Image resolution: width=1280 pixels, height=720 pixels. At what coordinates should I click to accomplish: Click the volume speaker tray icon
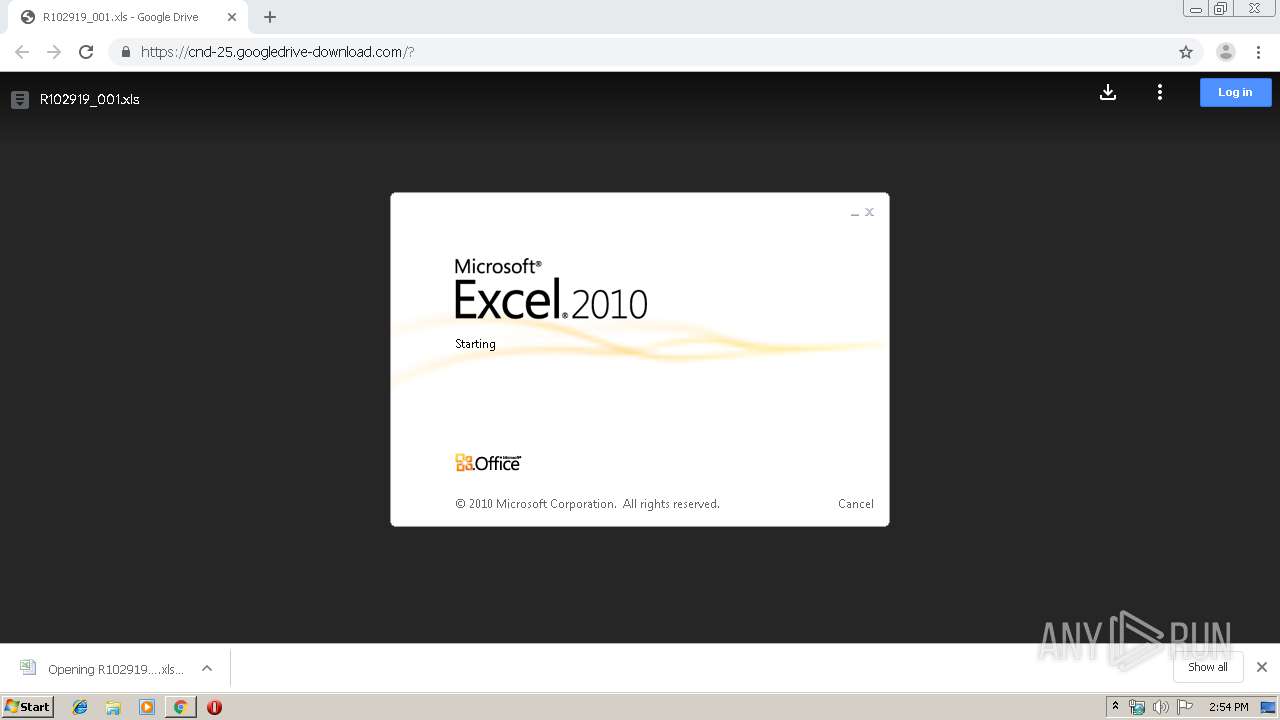click(1161, 707)
